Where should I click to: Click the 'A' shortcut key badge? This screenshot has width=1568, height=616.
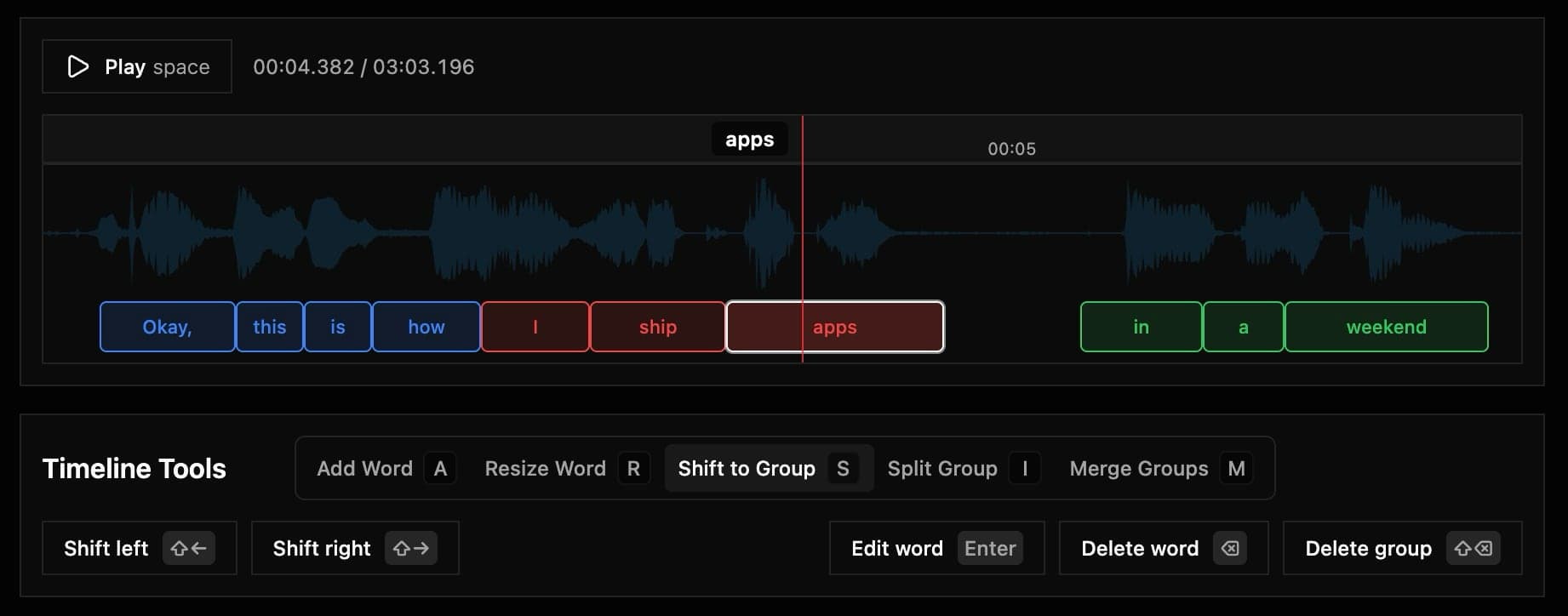click(440, 468)
